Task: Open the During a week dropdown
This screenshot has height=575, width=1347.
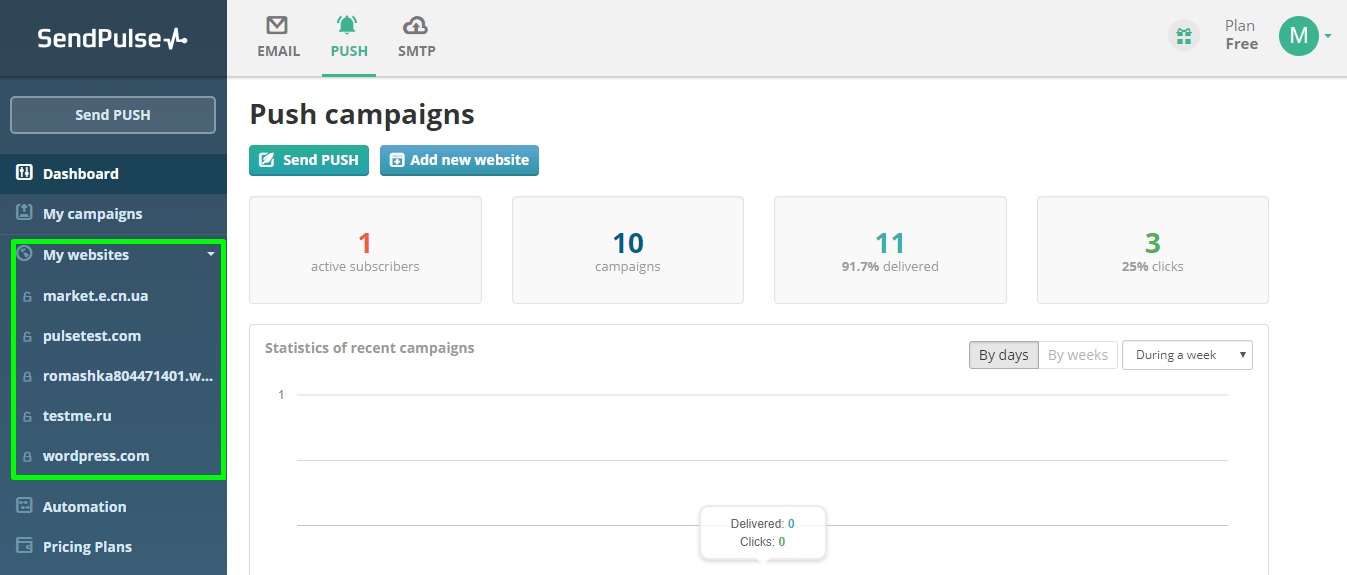Action: pos(1187,355)
